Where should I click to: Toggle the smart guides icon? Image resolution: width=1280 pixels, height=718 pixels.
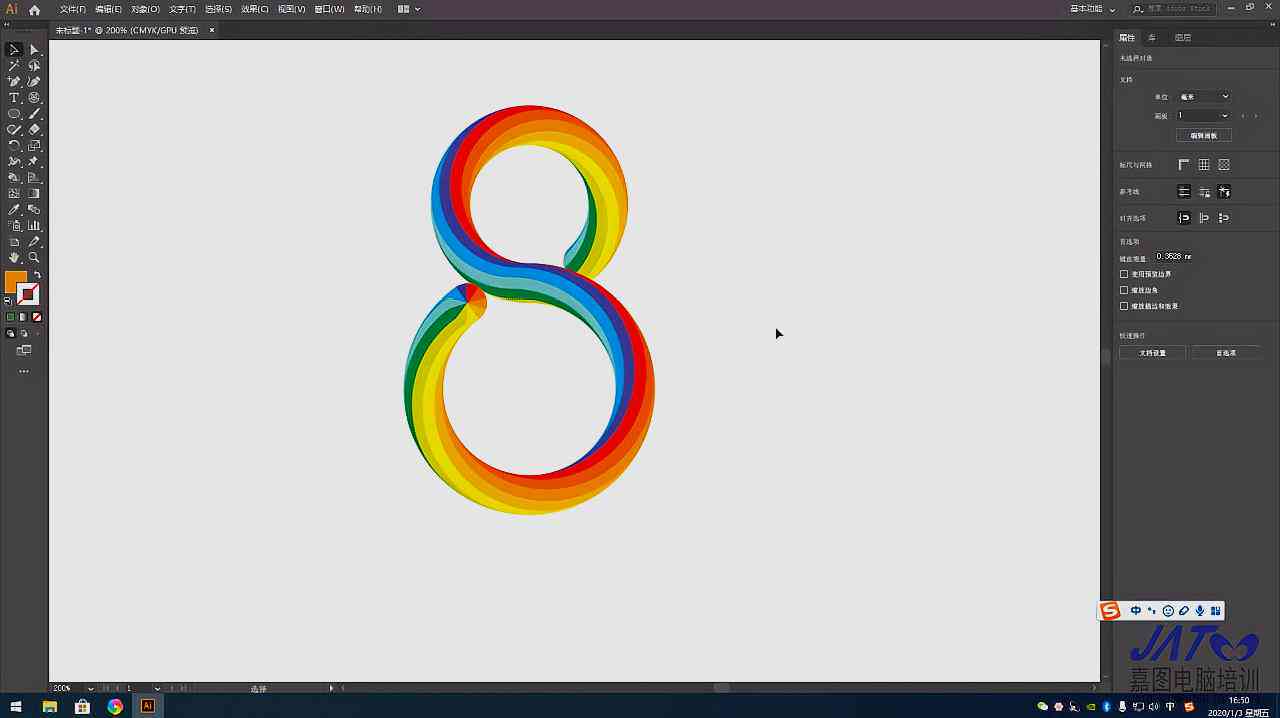[1224, 192]
